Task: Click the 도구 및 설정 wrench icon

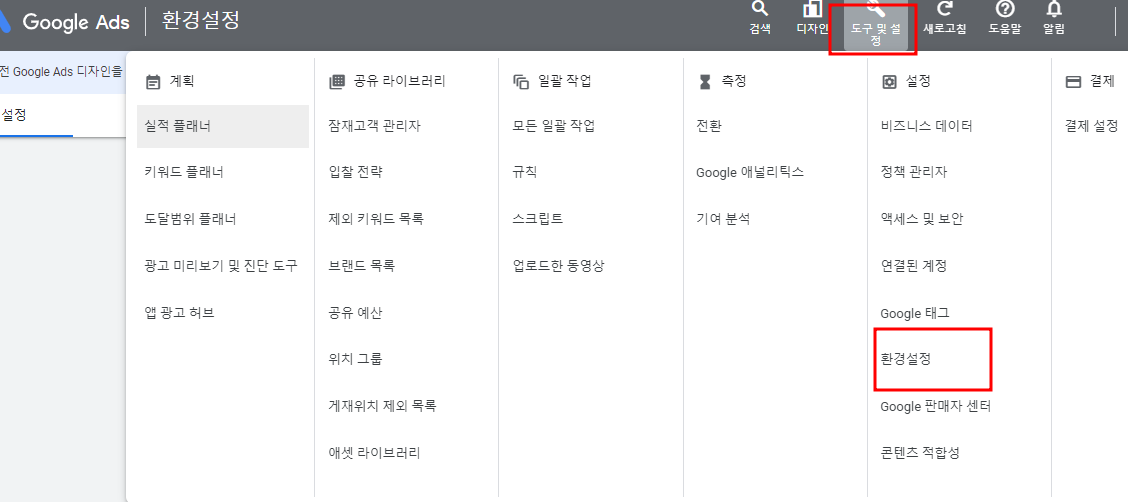Action: [875, 9]
